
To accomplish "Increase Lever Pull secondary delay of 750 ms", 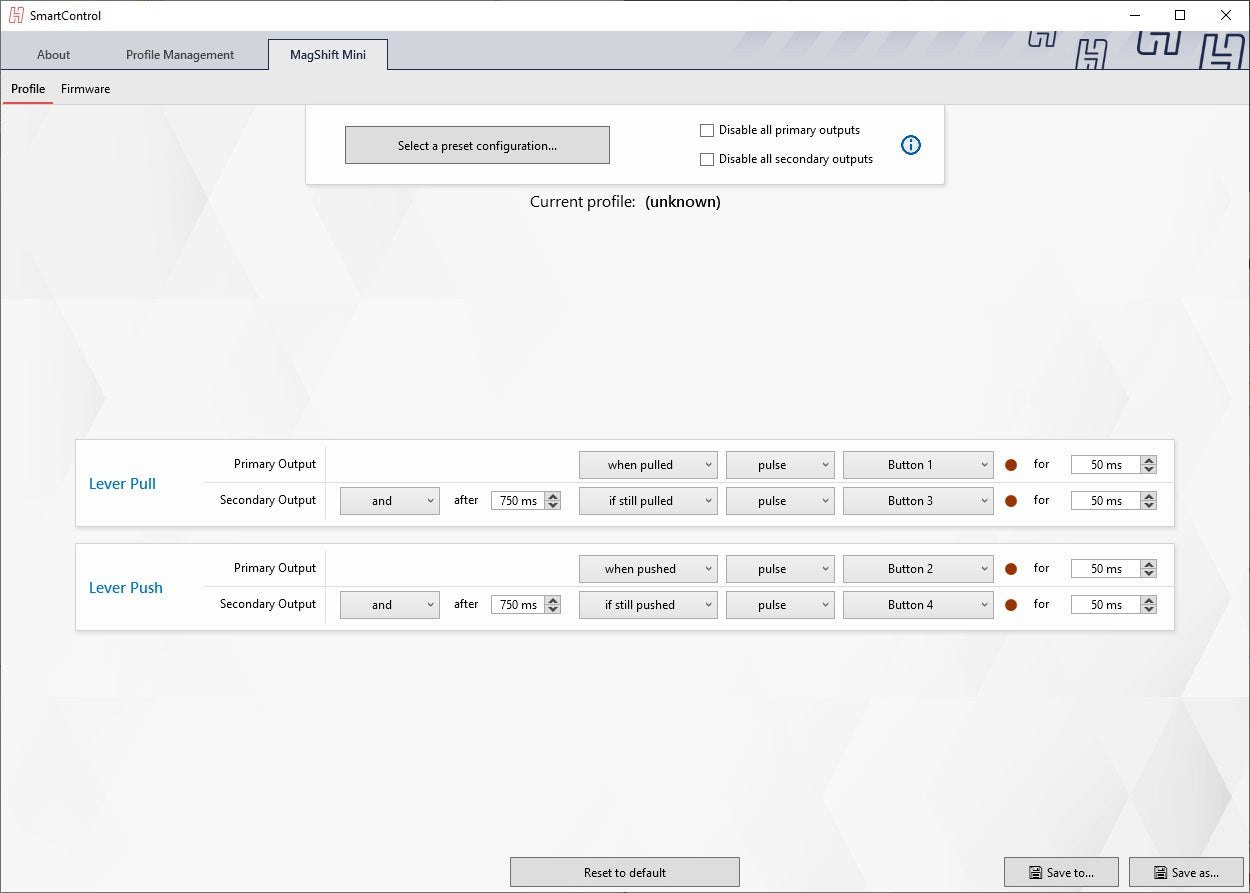I will click(554, 496).
